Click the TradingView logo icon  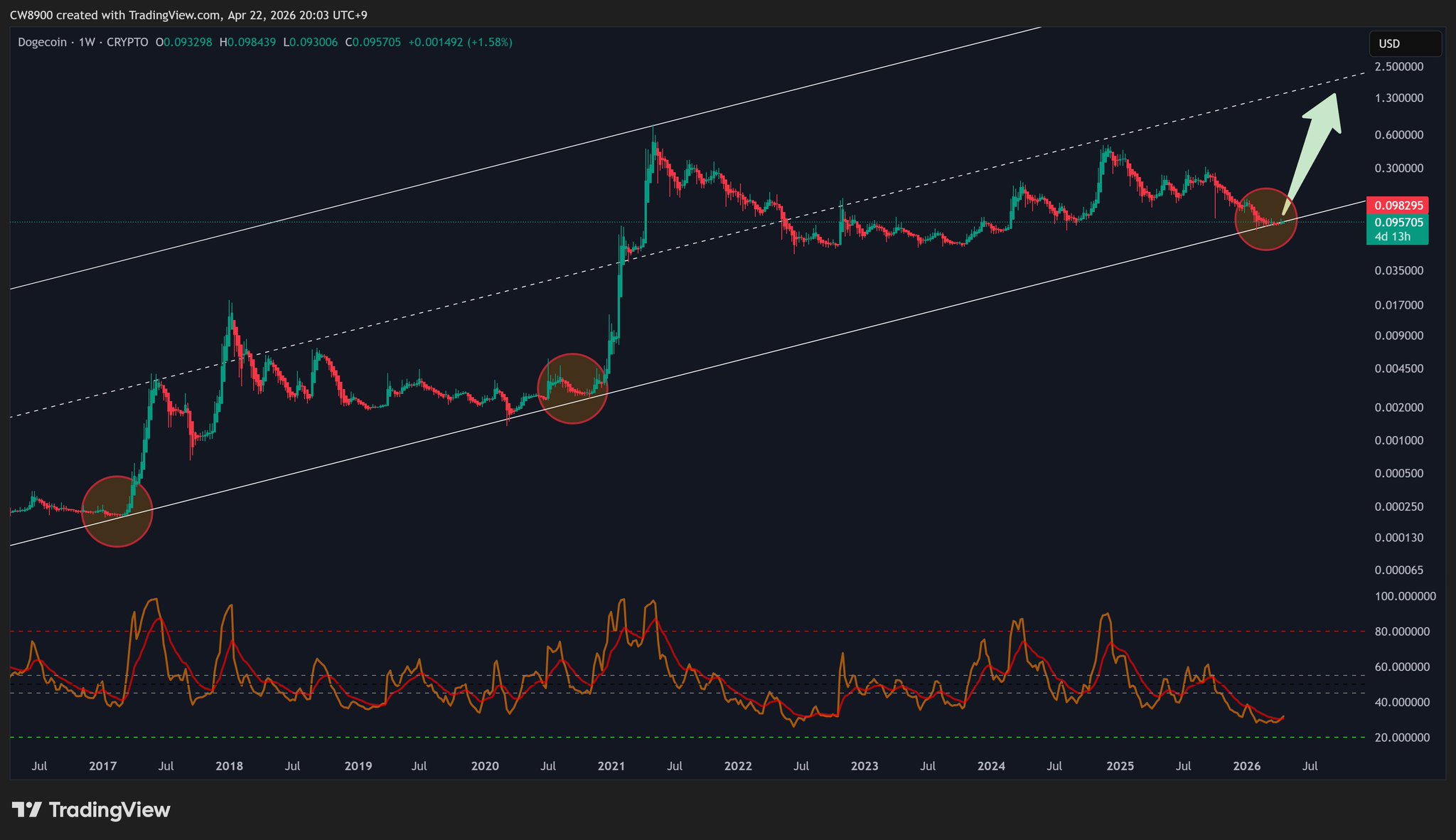(27, 809)
